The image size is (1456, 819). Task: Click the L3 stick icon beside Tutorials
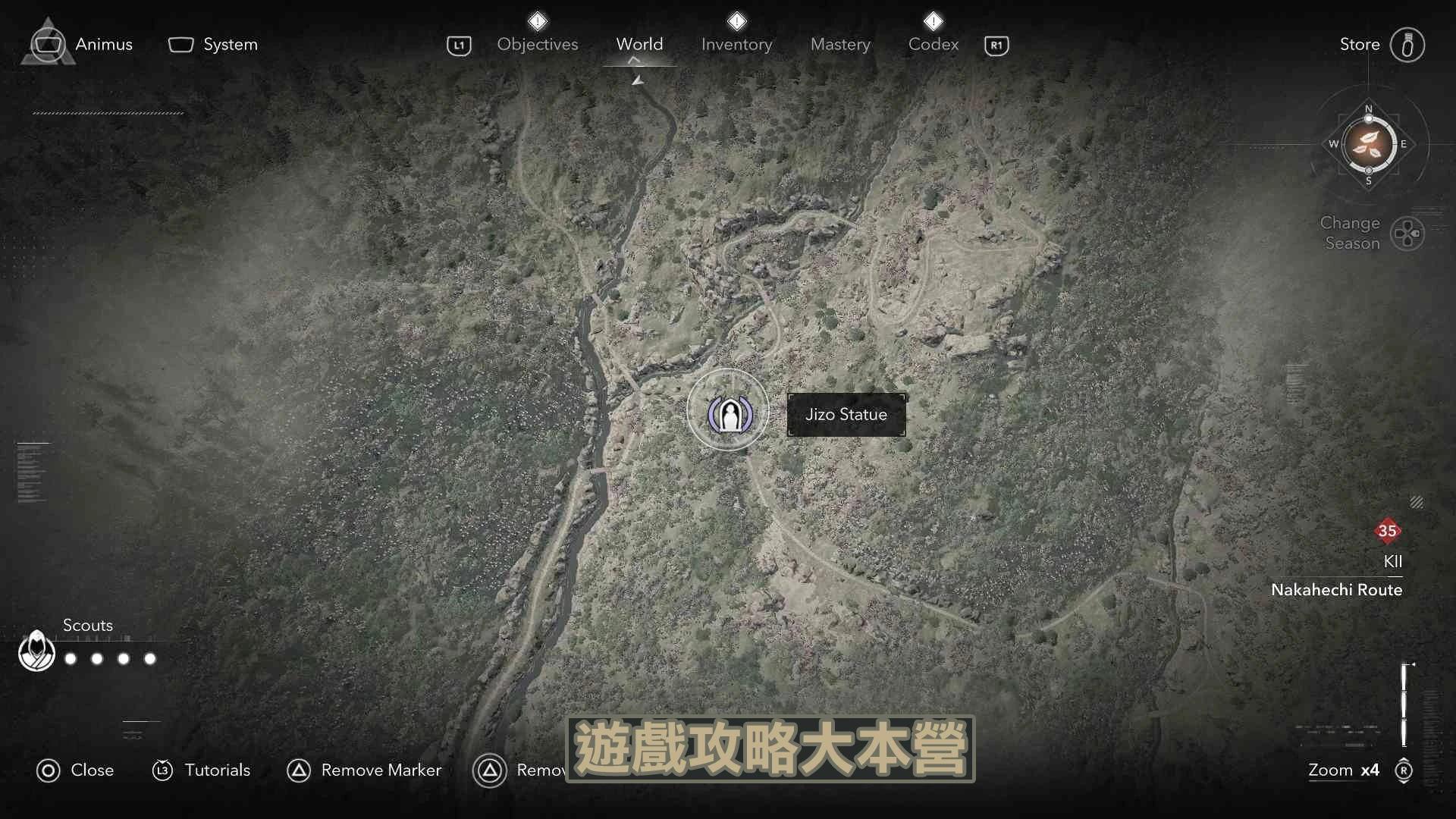[x=162, y=770]
